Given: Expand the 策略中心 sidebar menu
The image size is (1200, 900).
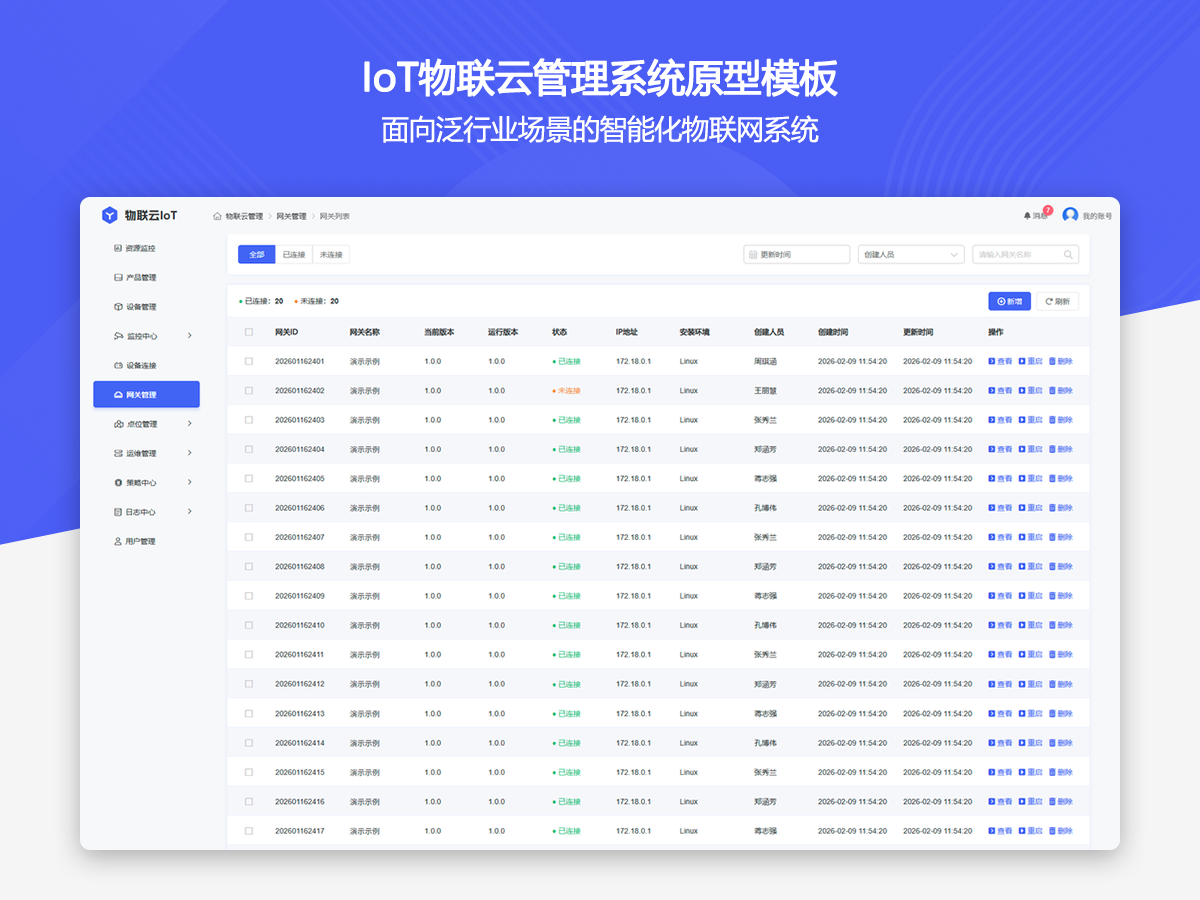Looking at the screenshot, I should (189, 483).
